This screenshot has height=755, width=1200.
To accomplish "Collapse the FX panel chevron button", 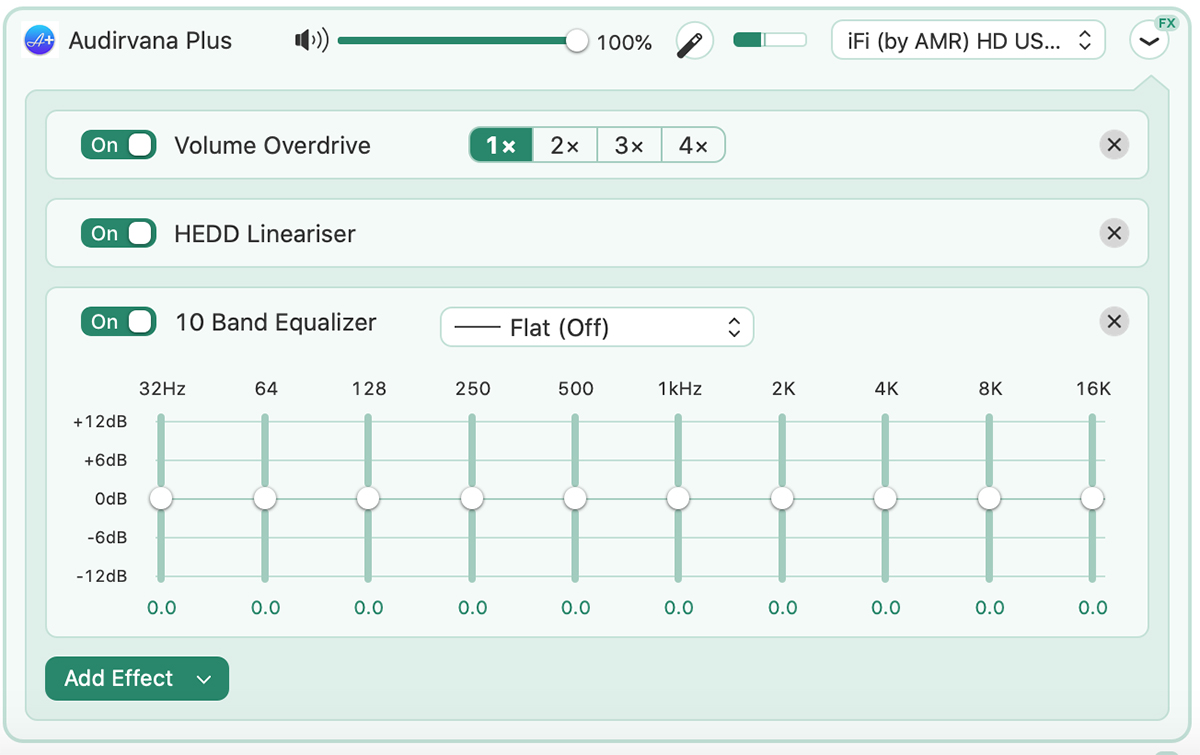I will click(x=1149, y=41).
